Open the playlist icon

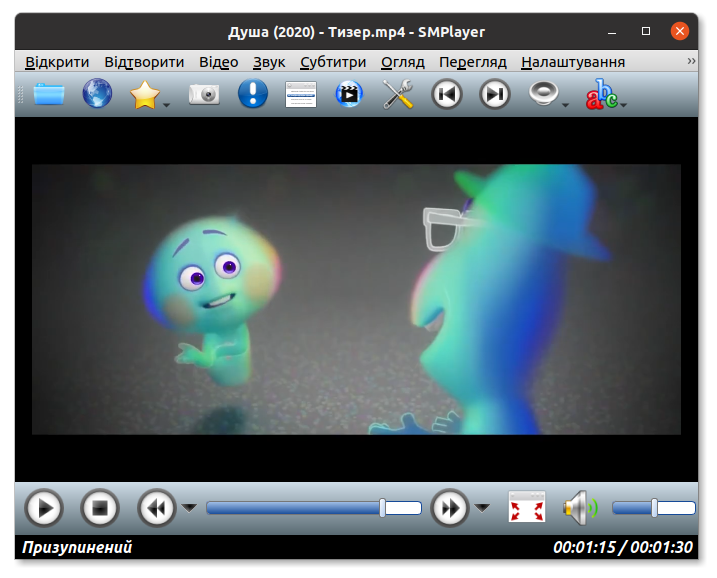(301, 95)
